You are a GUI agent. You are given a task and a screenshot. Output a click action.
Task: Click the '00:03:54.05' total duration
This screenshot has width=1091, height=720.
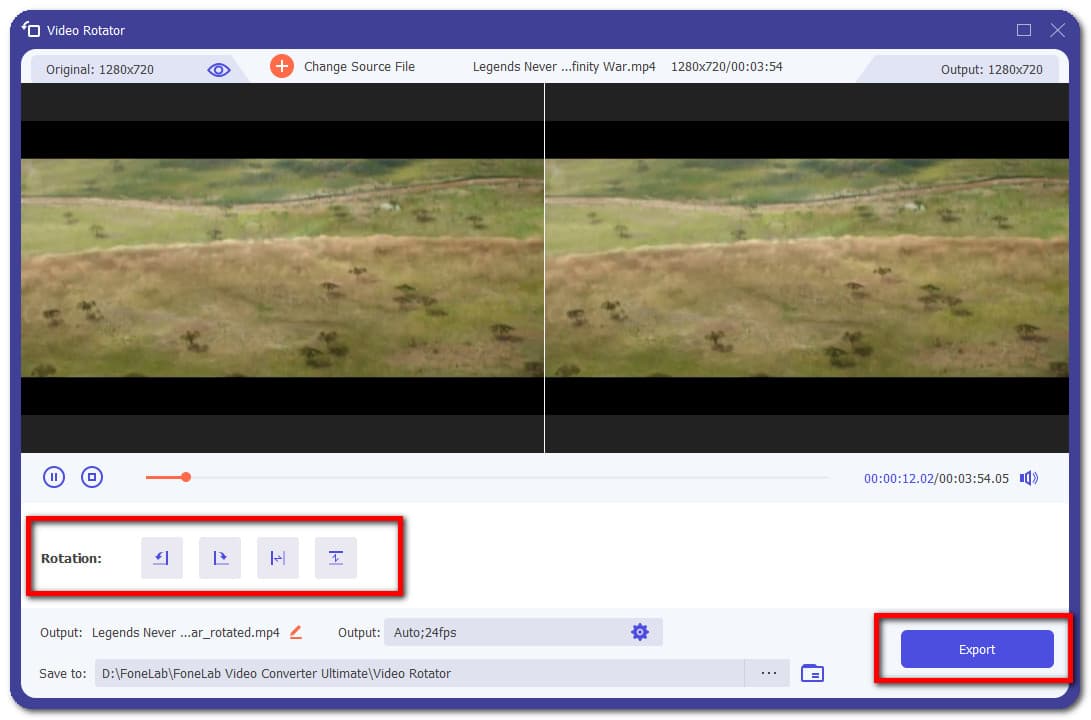[x=973, y=479]
